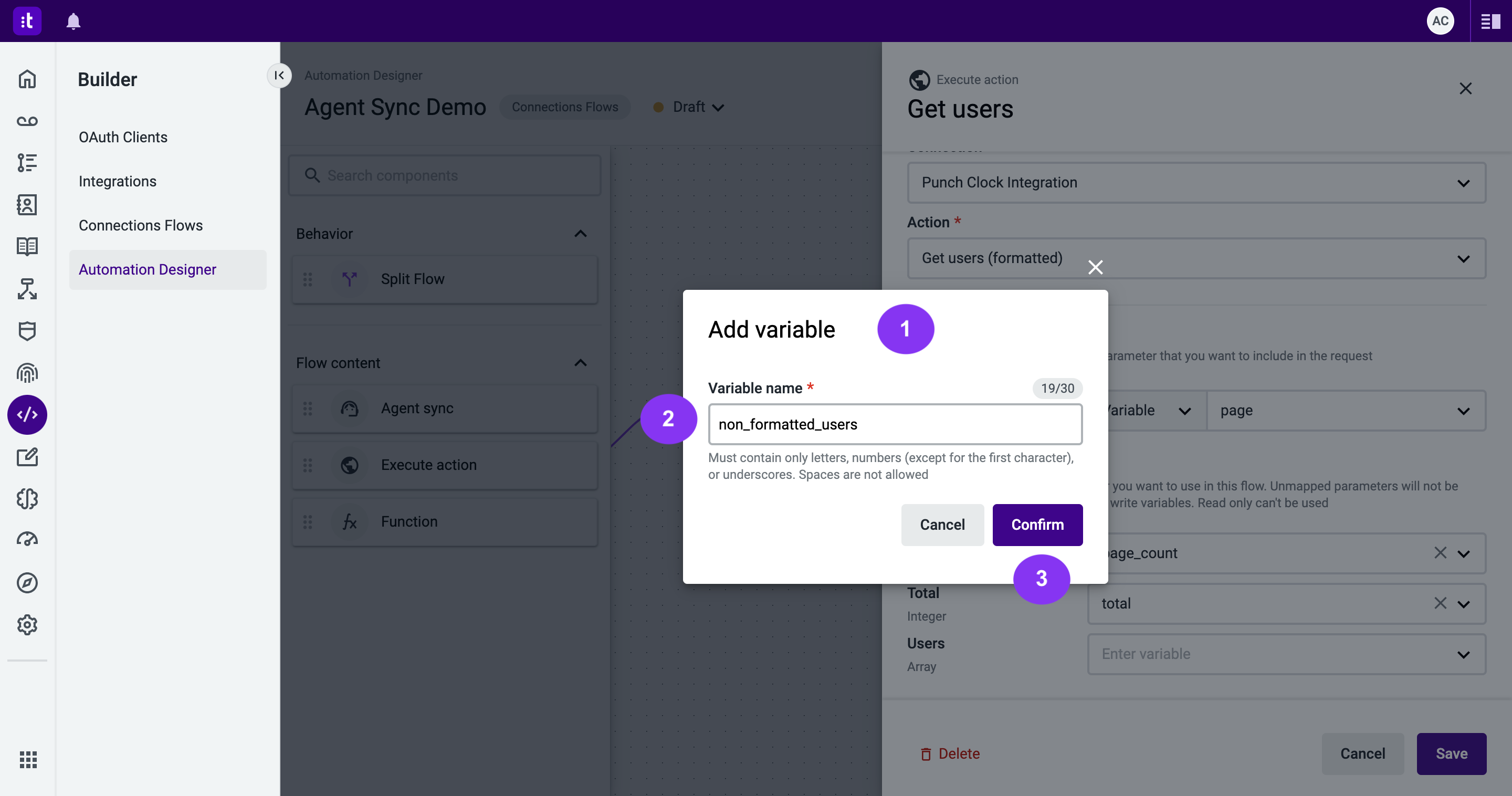Click the Agent Sync Demo title

pos(395,108)
